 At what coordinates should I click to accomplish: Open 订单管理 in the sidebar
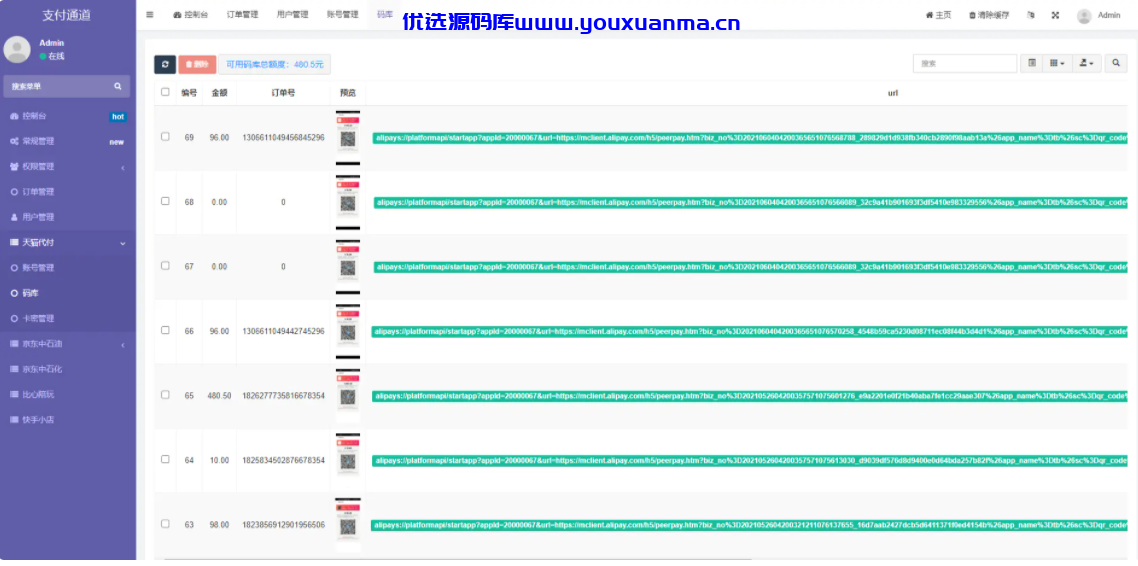click(x=67, y=192)
